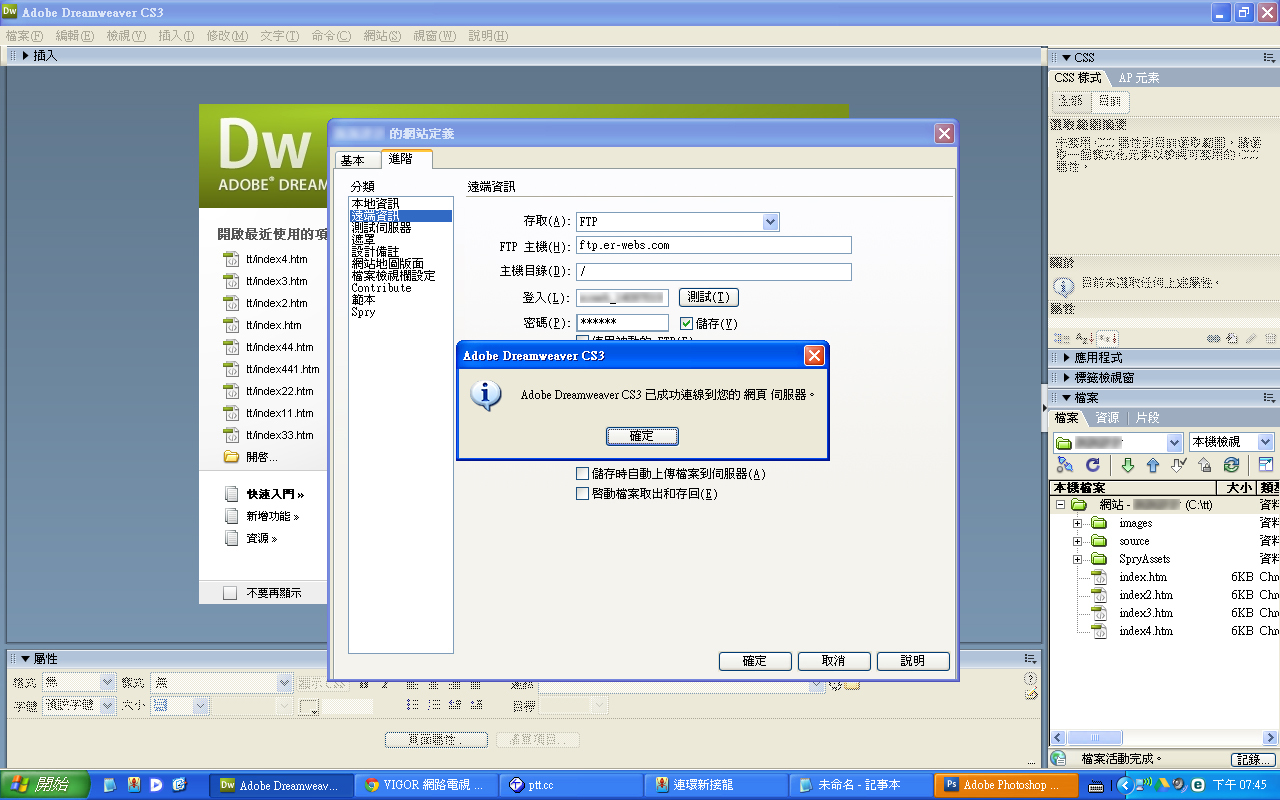The image size is (1280, 800).
Task: Click the 密碼 password field
Action: coord(623,323)
